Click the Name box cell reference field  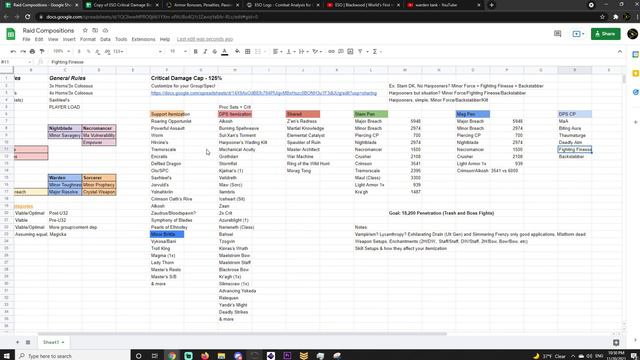coord(16,62)
